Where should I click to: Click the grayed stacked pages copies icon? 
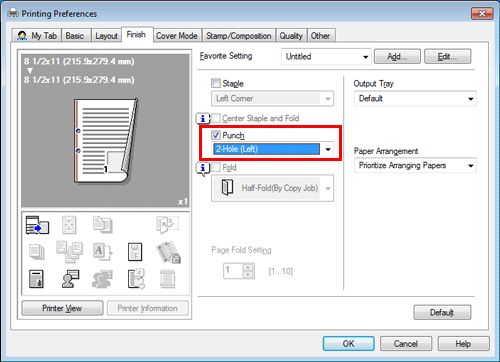(37, 252)
